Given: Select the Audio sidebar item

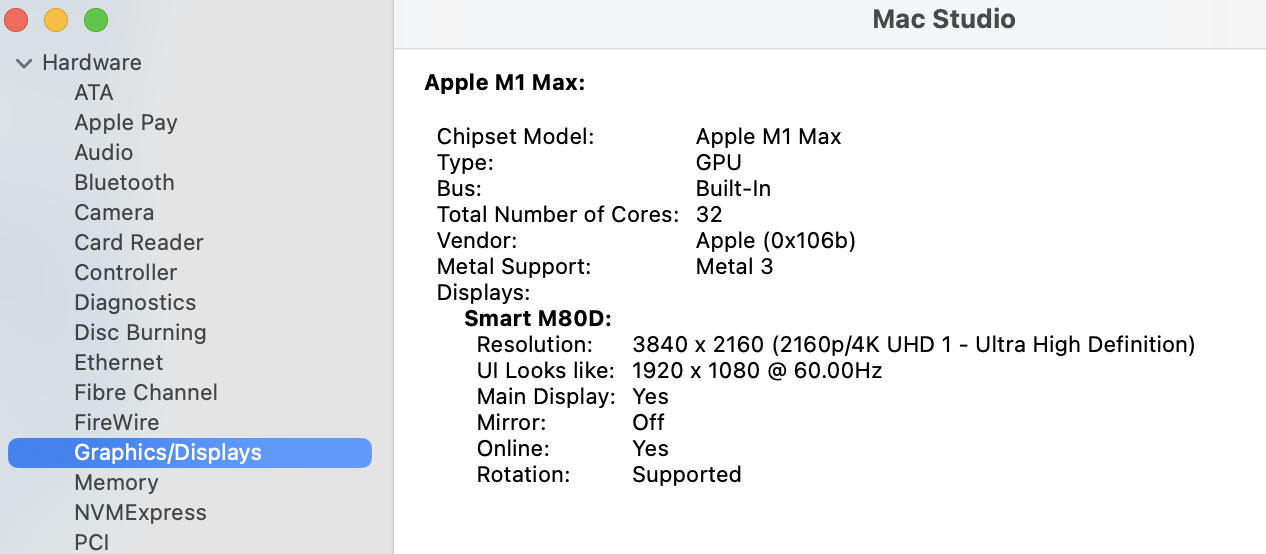Looking at the screenshot, I should coord(104,153).
